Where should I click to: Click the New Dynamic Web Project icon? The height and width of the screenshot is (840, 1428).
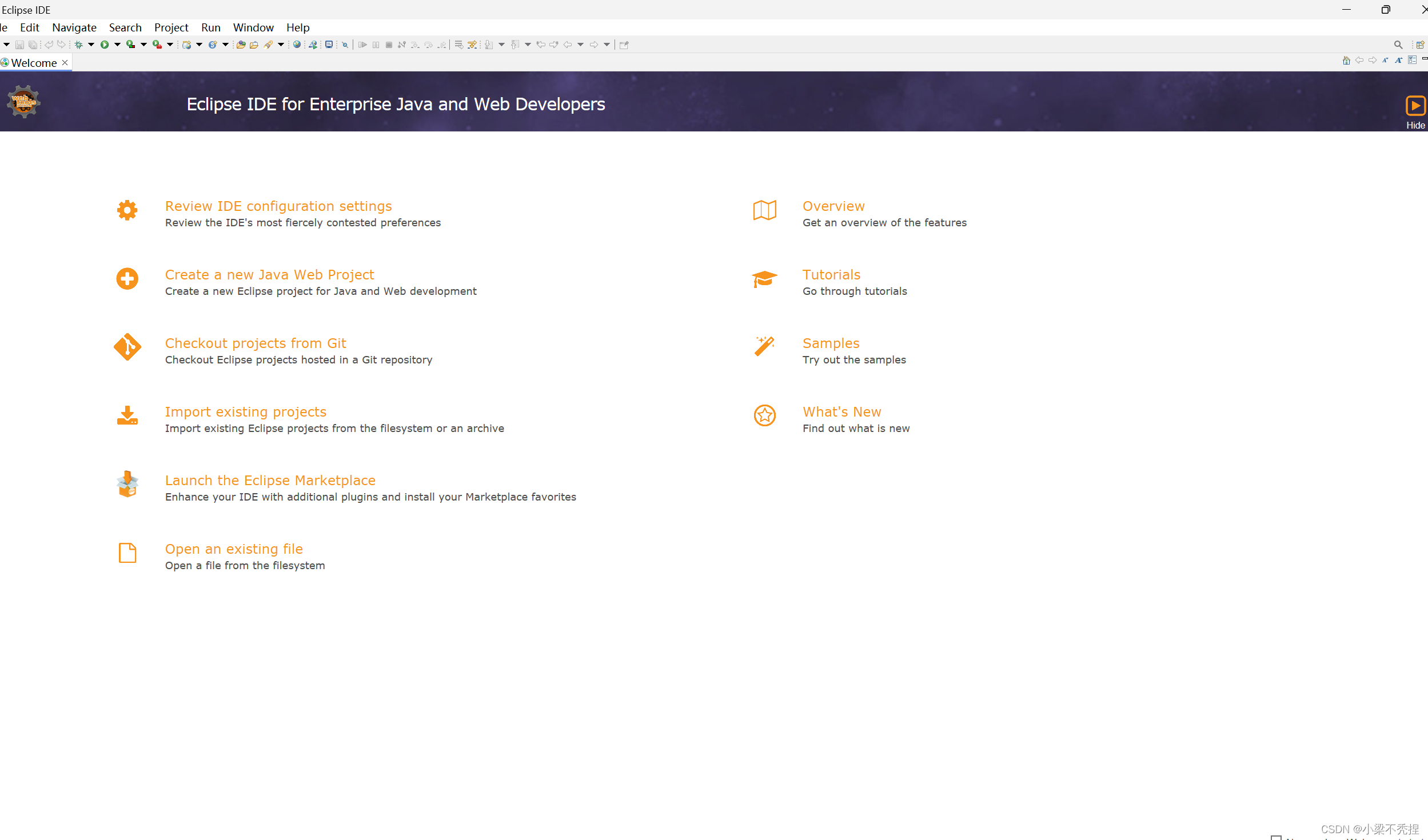point(186,45)
